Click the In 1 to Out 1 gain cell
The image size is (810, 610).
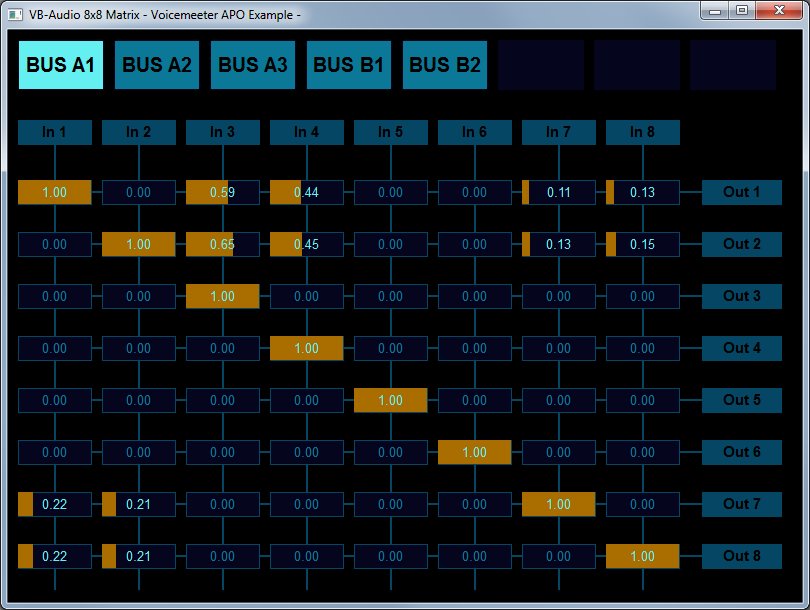pyautogui.click(x=55, y=192)
